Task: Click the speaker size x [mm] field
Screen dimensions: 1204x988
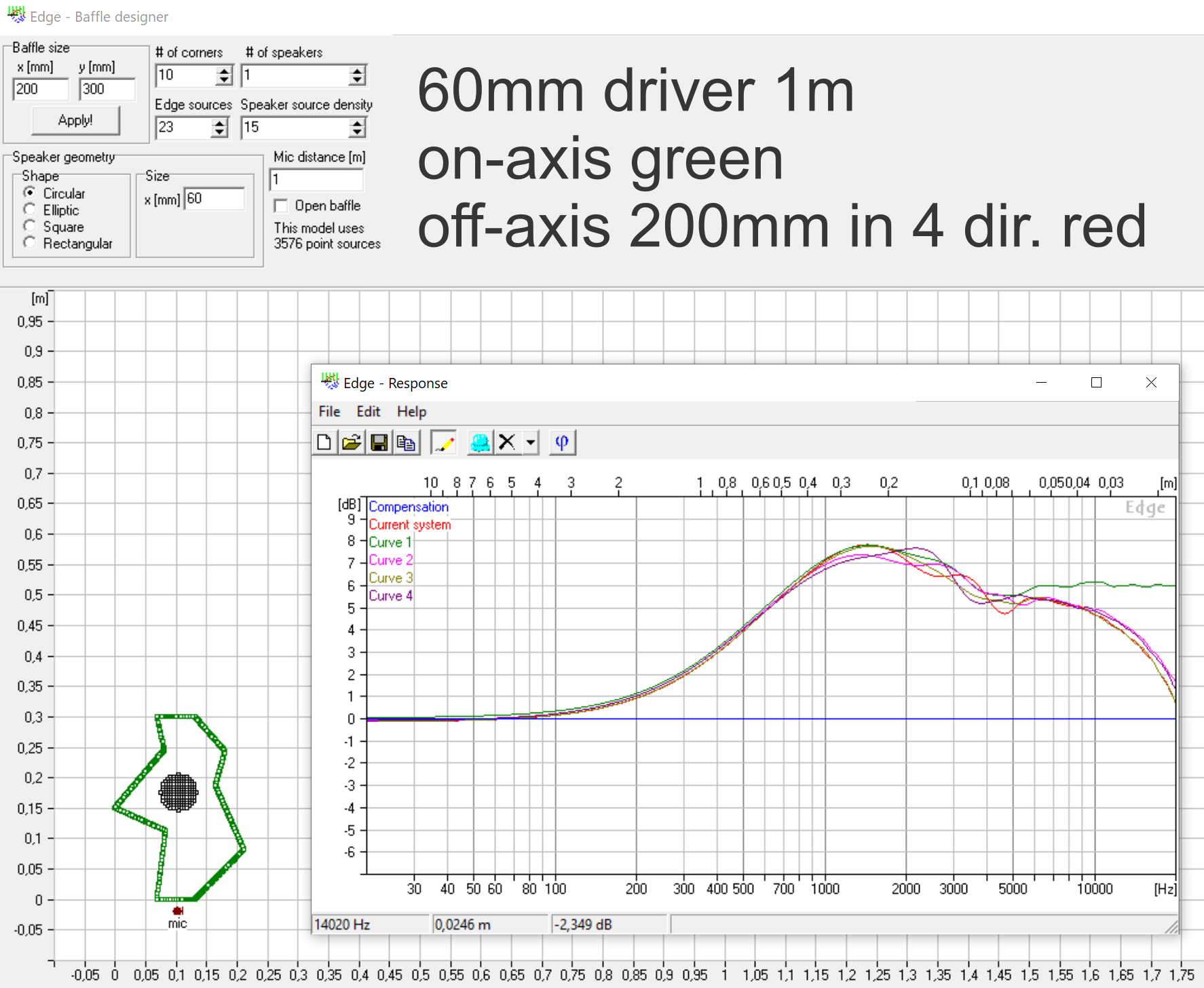Action: [x=214, y=199]
